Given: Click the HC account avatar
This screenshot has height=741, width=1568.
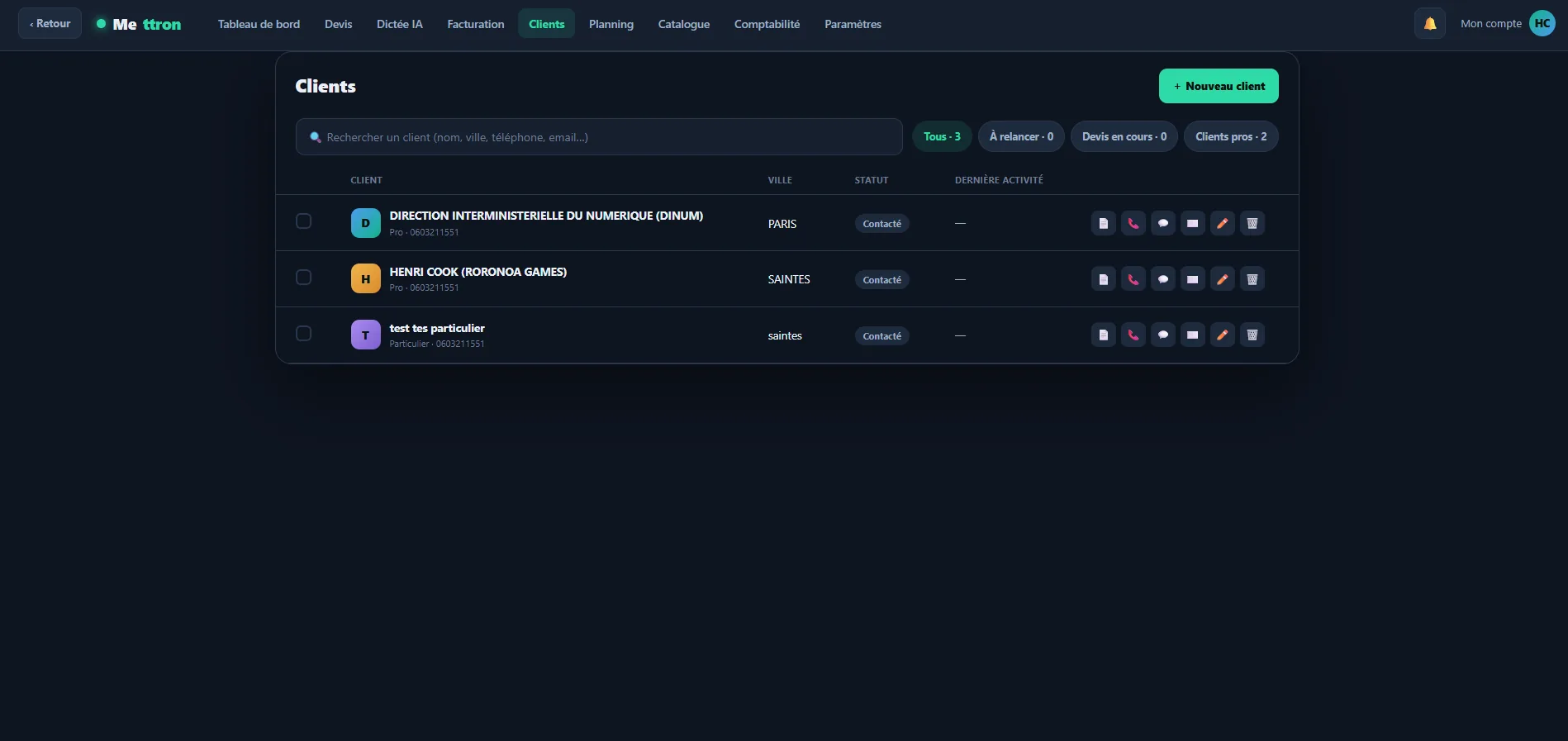Looking at the screenshot, I should 1542,24.
